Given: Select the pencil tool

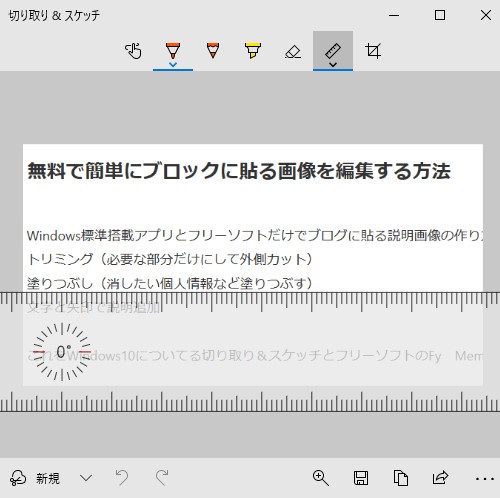Looking at the screenshot, I should coord(213,51).
